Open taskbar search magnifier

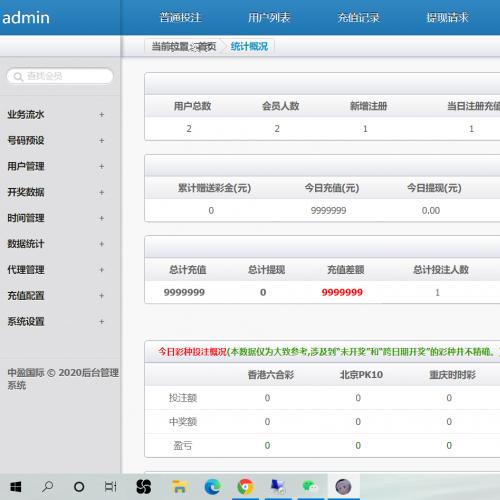(x=48, y=487)
